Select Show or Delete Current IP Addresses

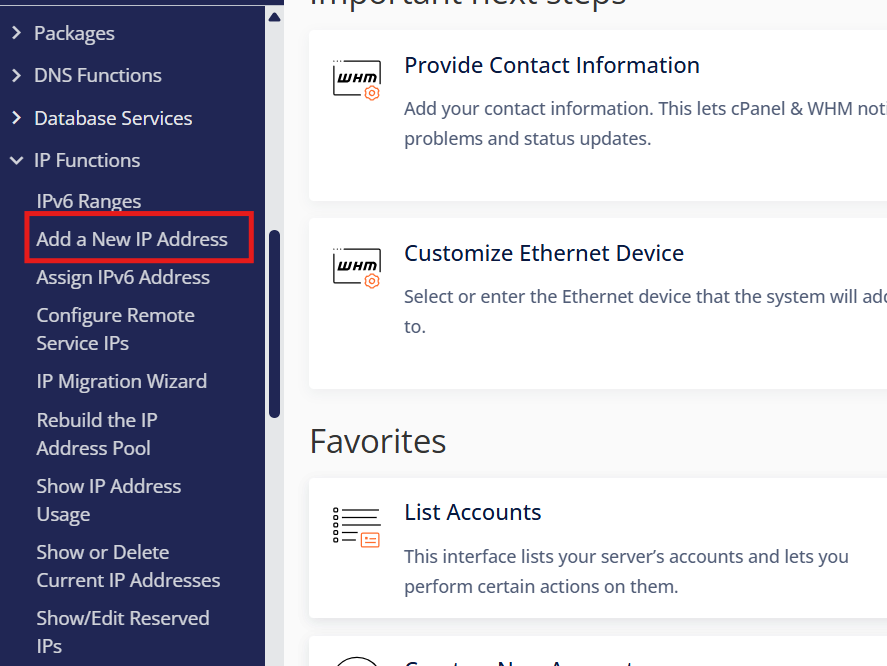pyautogui.click(x=128, y=566)
